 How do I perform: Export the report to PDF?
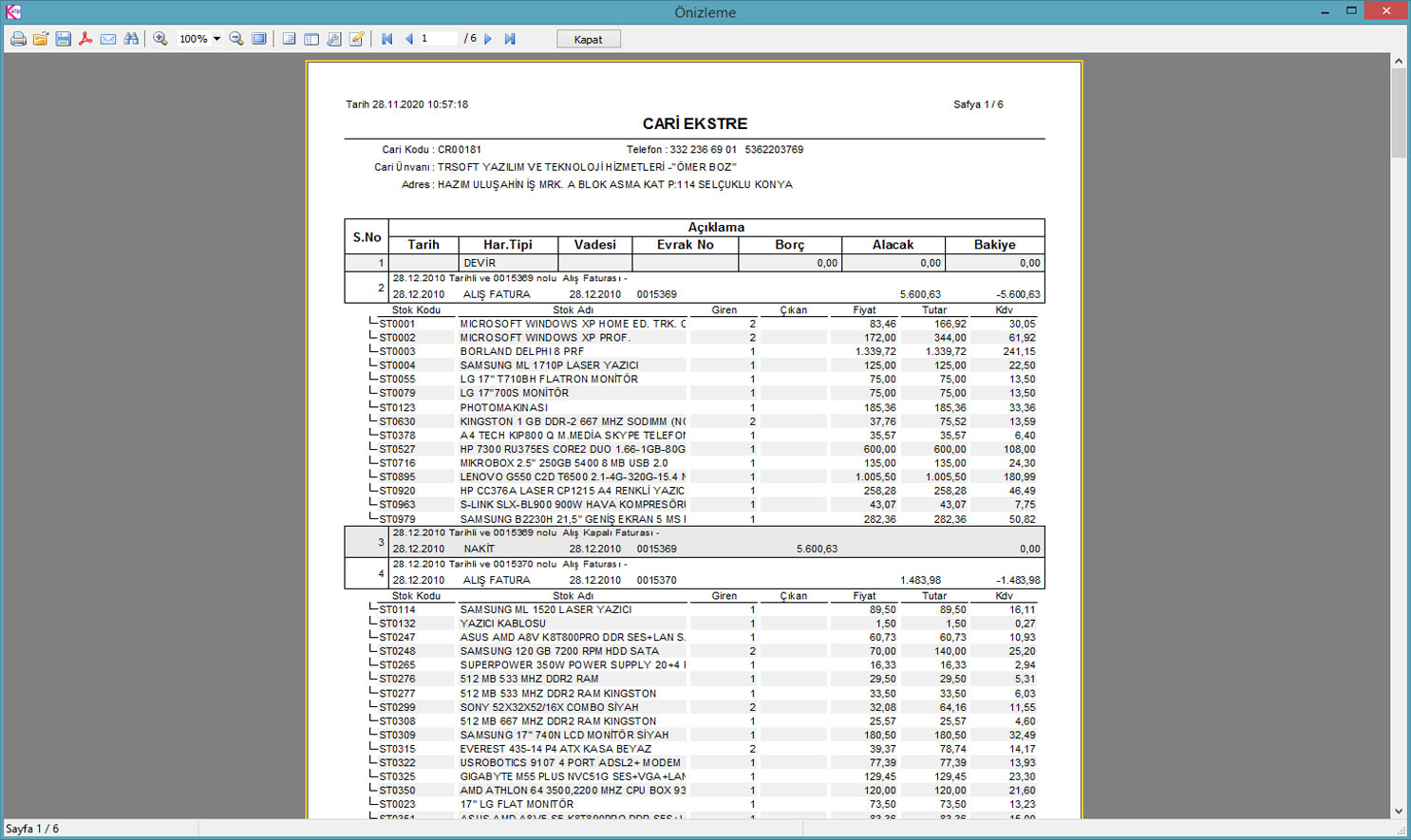(85, 39)
